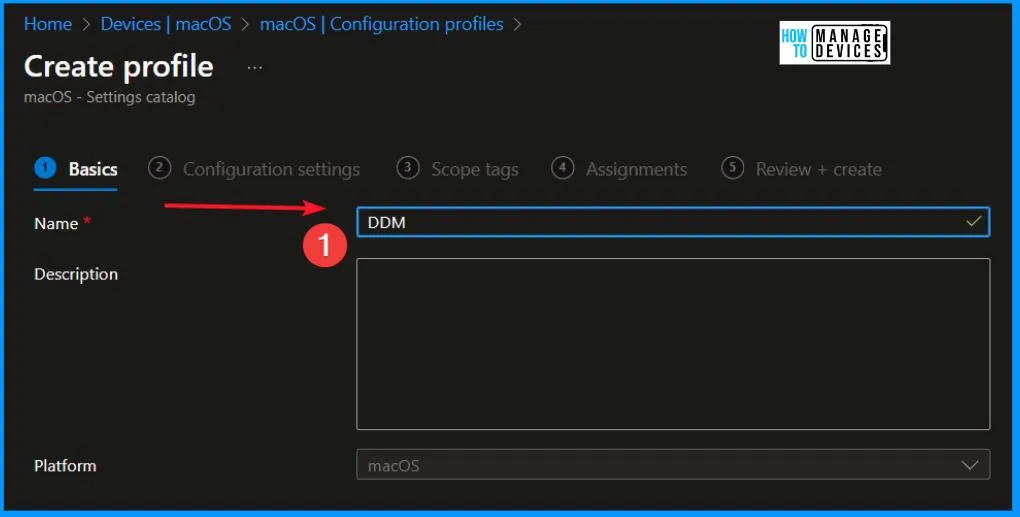Select the step 3 circle icon
This screenshot has height=517, width=1020.
tap(407, 168)
